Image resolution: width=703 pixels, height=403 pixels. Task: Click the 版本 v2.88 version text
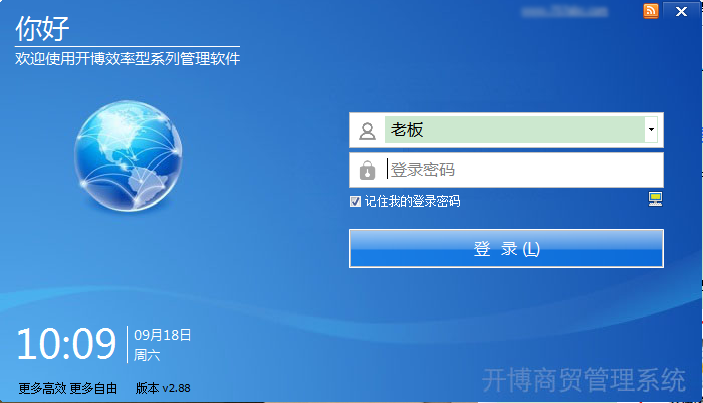tap(163, 388)
